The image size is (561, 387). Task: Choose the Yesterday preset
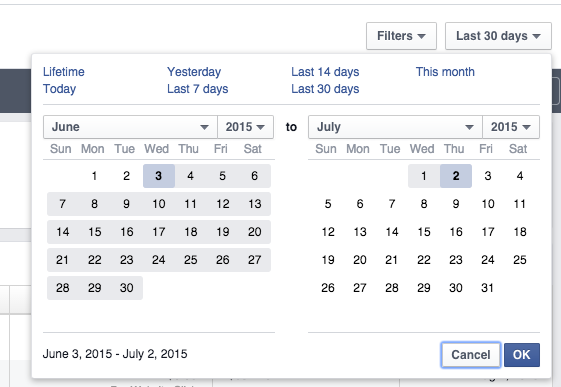click(194, 72)
